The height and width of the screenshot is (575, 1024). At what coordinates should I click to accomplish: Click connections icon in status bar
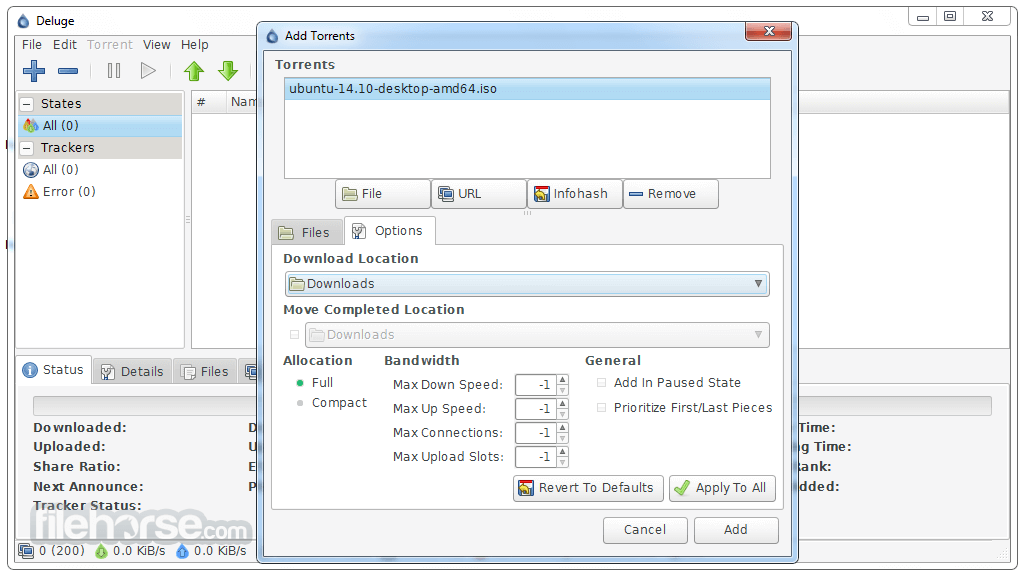pyautogui.click(x=26, y=551)
